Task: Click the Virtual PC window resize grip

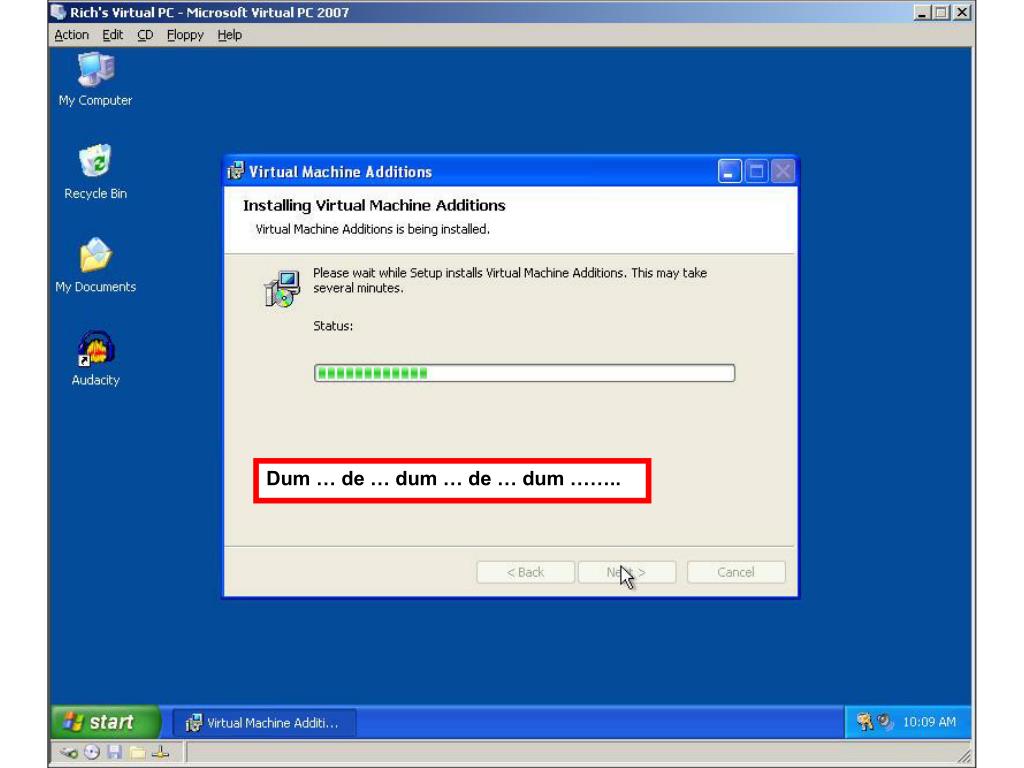Action: [x=965, y=756]
